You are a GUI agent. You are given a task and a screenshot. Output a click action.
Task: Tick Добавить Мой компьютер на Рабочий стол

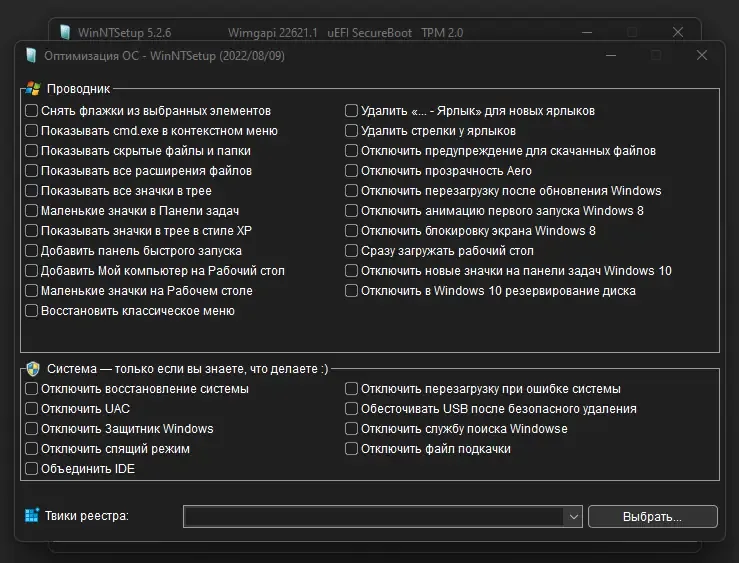point(32,271)
